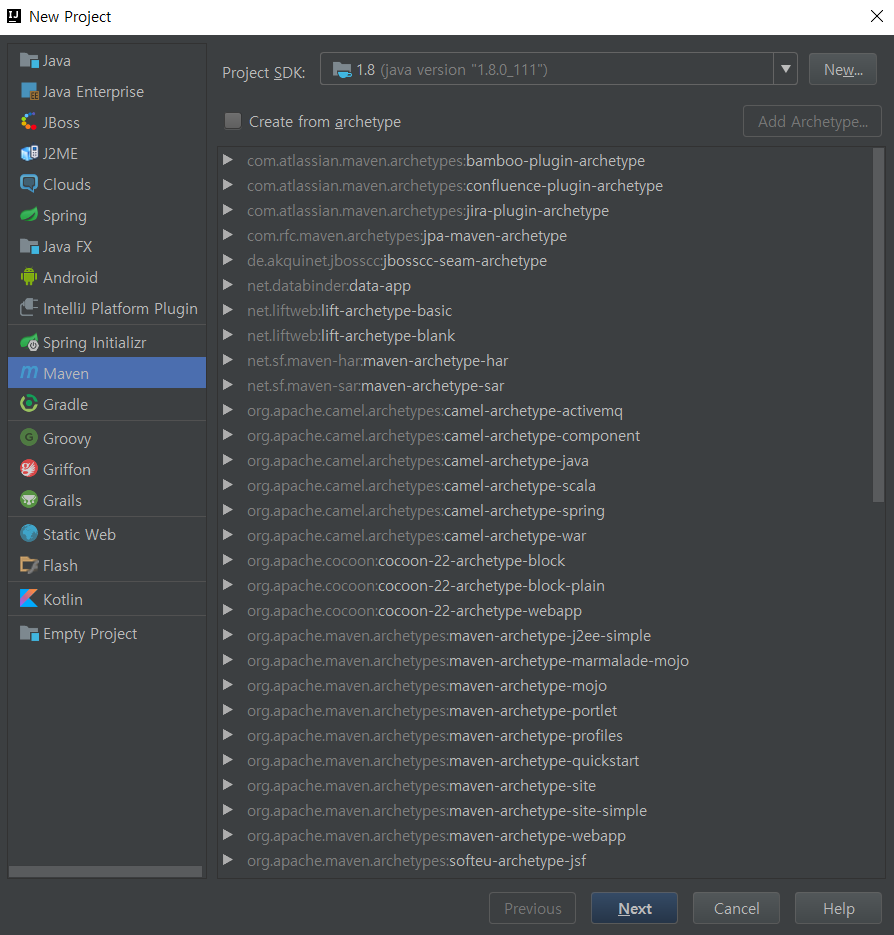Click the Grails icon

[x=29, y=500]
